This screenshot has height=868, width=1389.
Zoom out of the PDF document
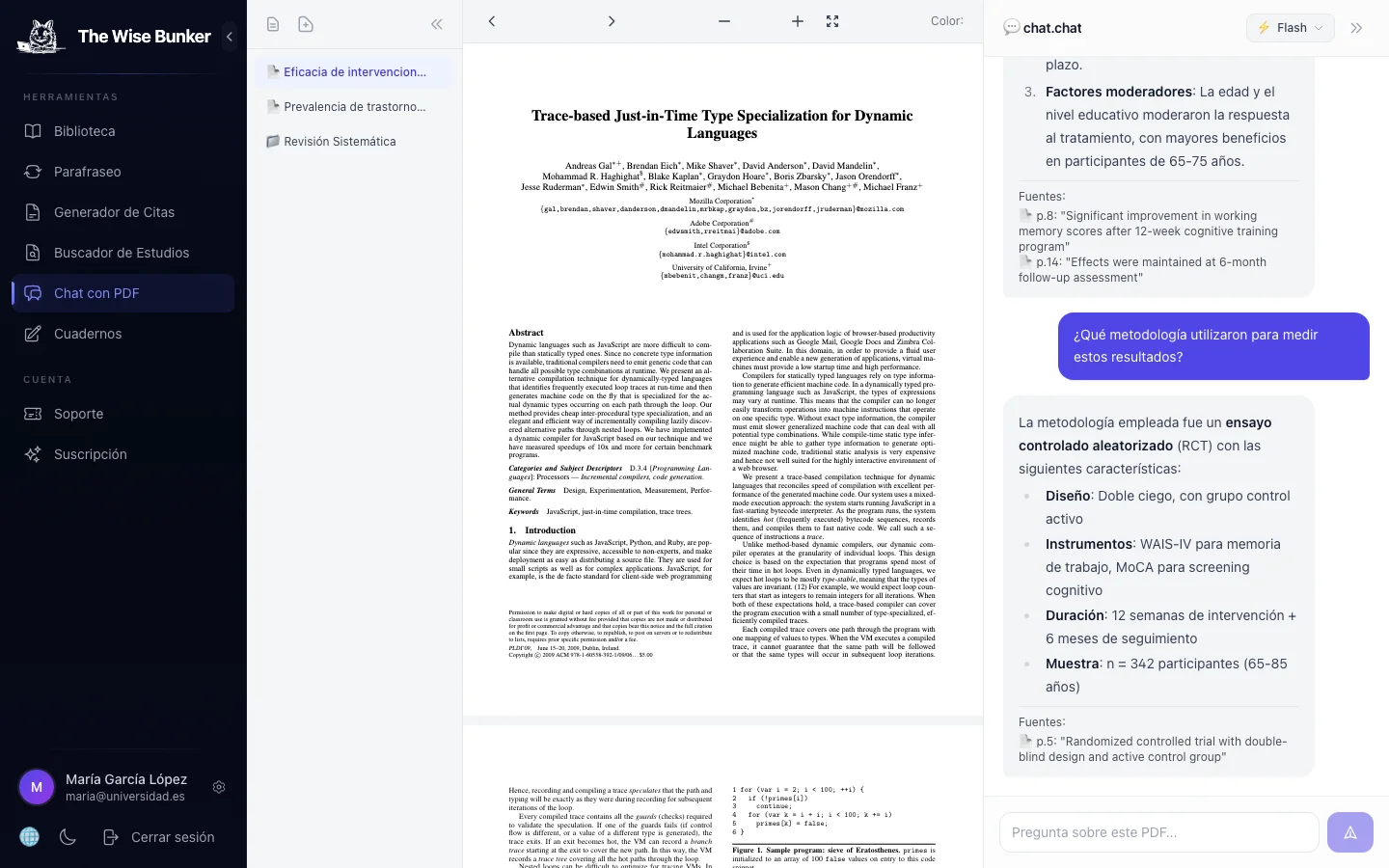point(723,21)
